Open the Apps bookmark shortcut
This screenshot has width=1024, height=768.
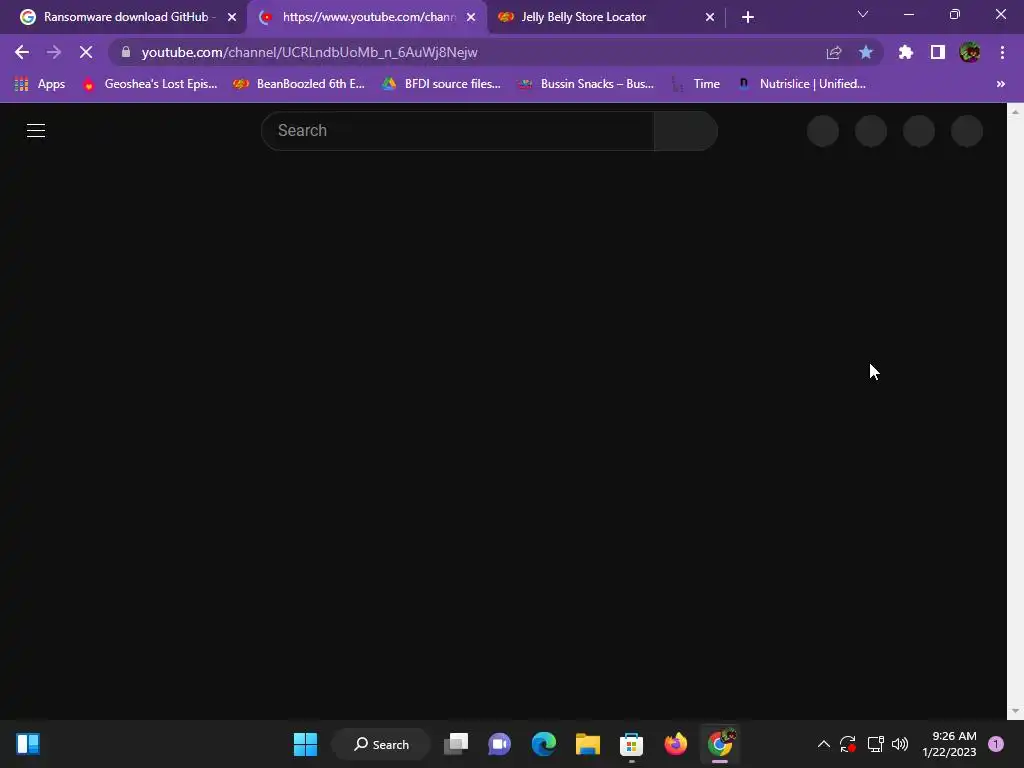click(40, 84)
